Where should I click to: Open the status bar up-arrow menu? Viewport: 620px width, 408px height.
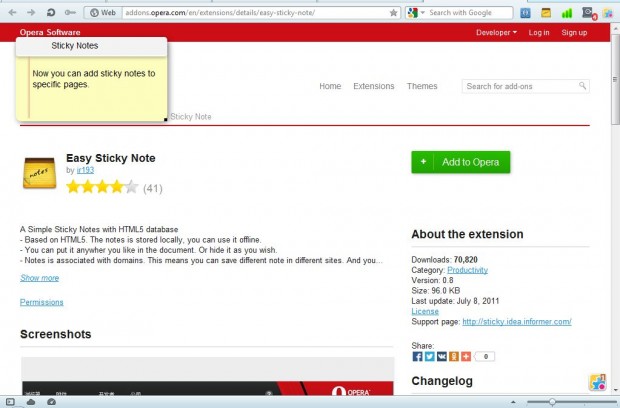(x=513, y=402)
